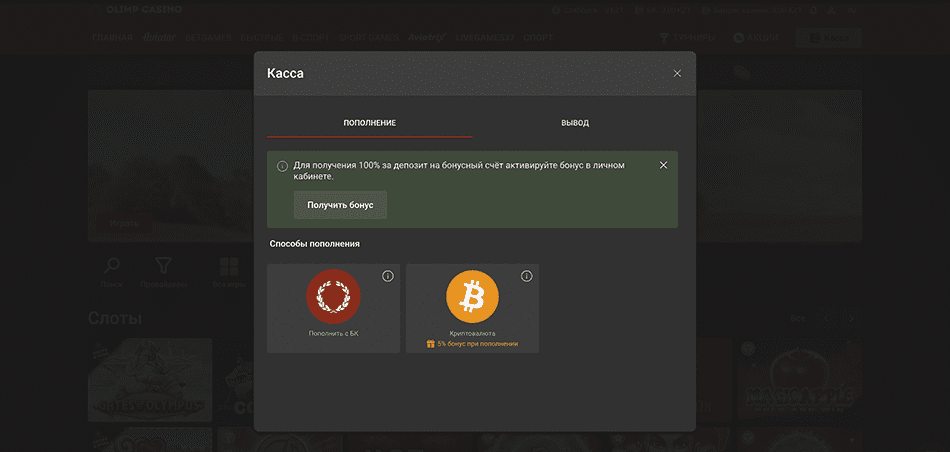Click the Баланс казино indicator

tap(751, 10)
